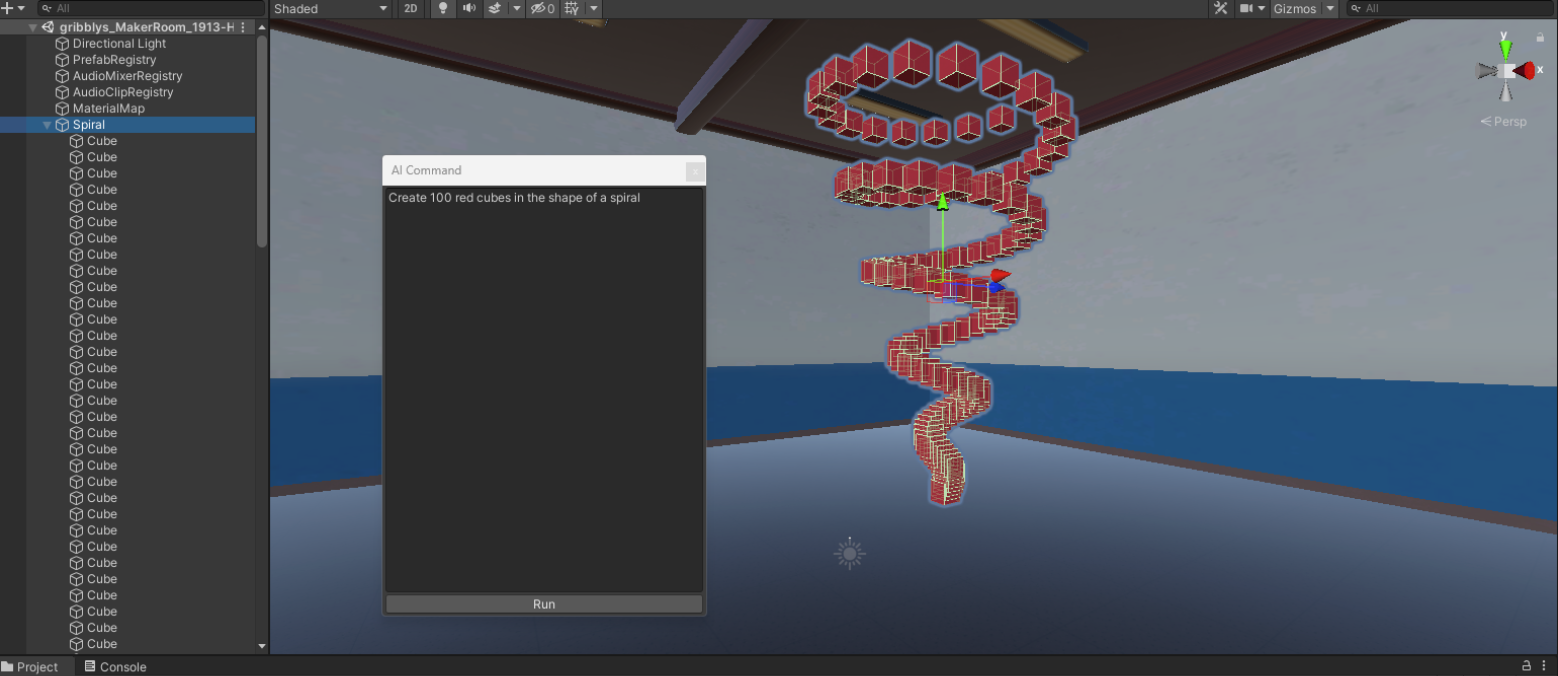Toggle scene lighting in the Scene view toolbar
Screen dimensions: 1558x676
pyautogui.click(x=443, y=8)
